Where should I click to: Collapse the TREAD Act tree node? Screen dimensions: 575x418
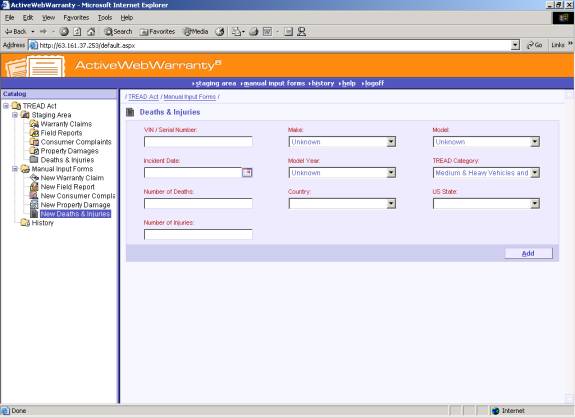click(6, 106)
